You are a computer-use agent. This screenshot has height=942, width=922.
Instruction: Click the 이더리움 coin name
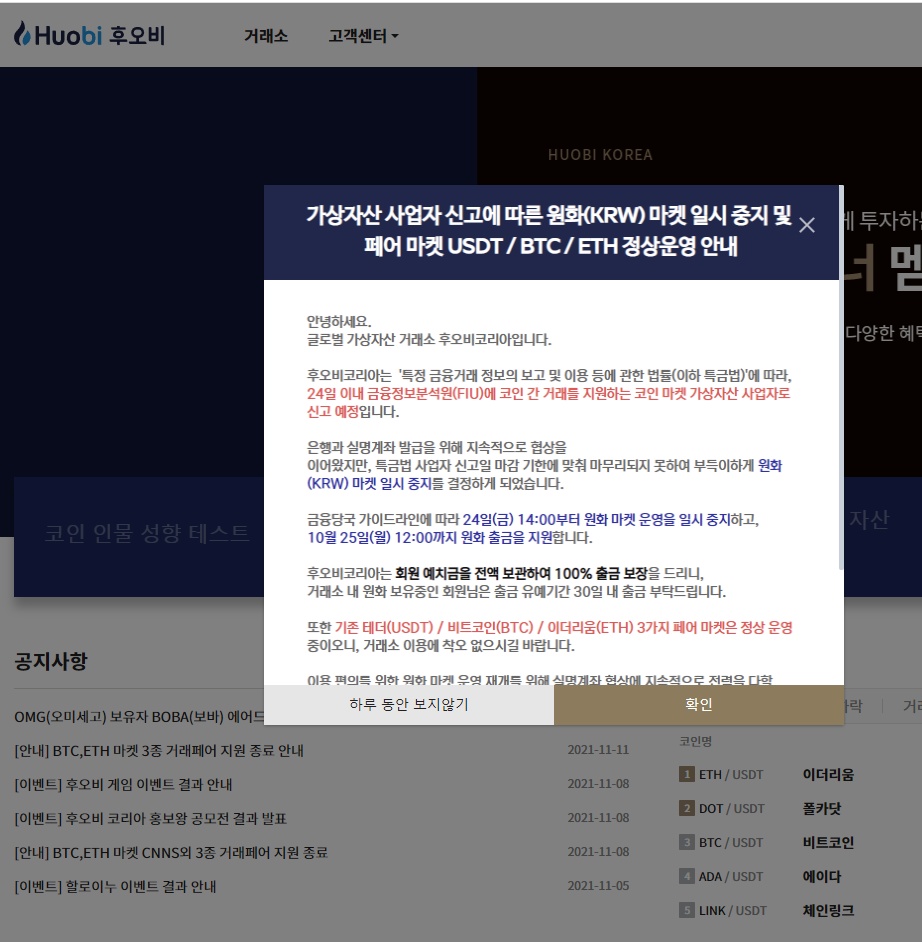pos(828,774)
